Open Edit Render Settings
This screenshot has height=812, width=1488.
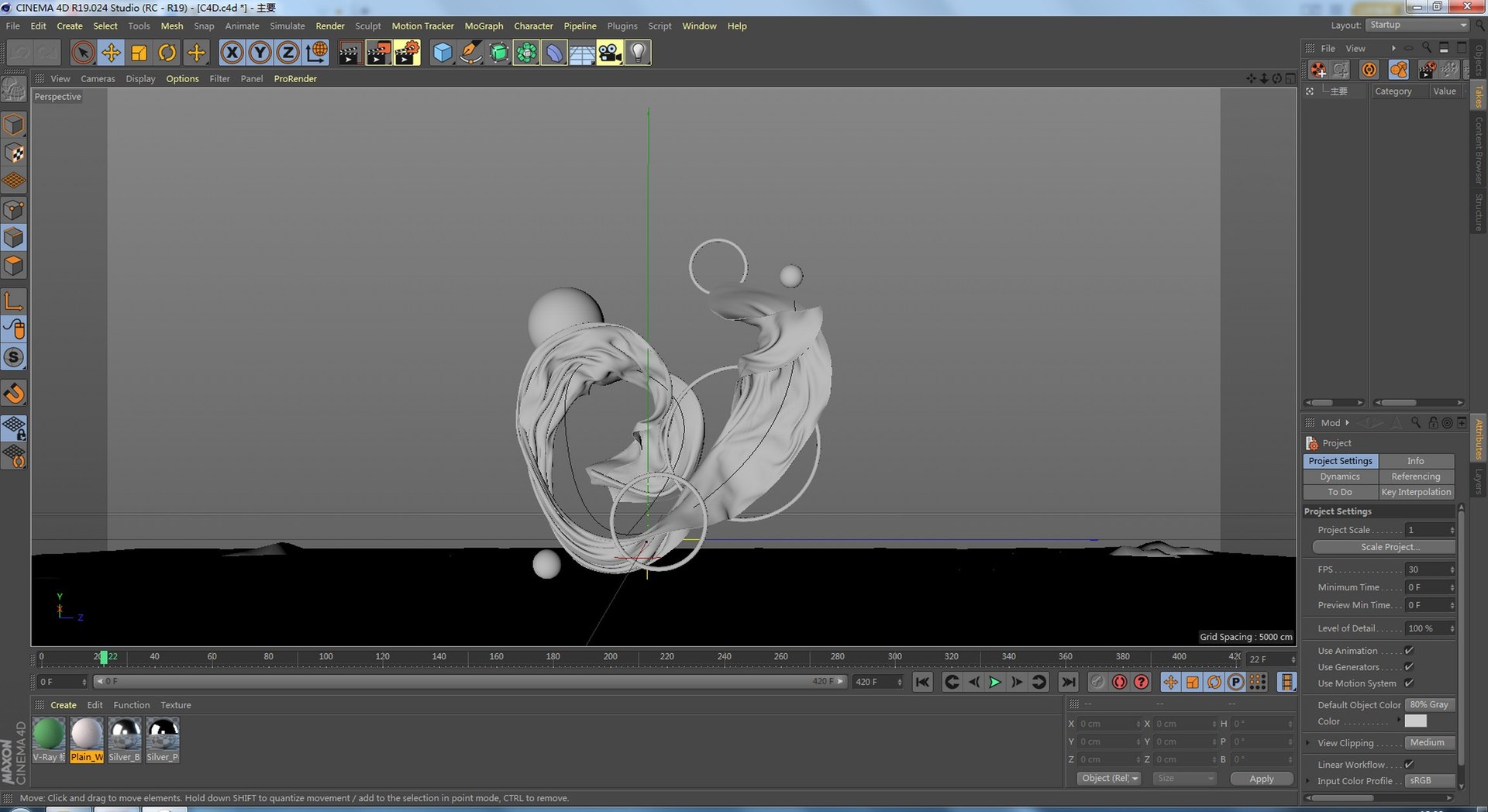coord(407,53)
